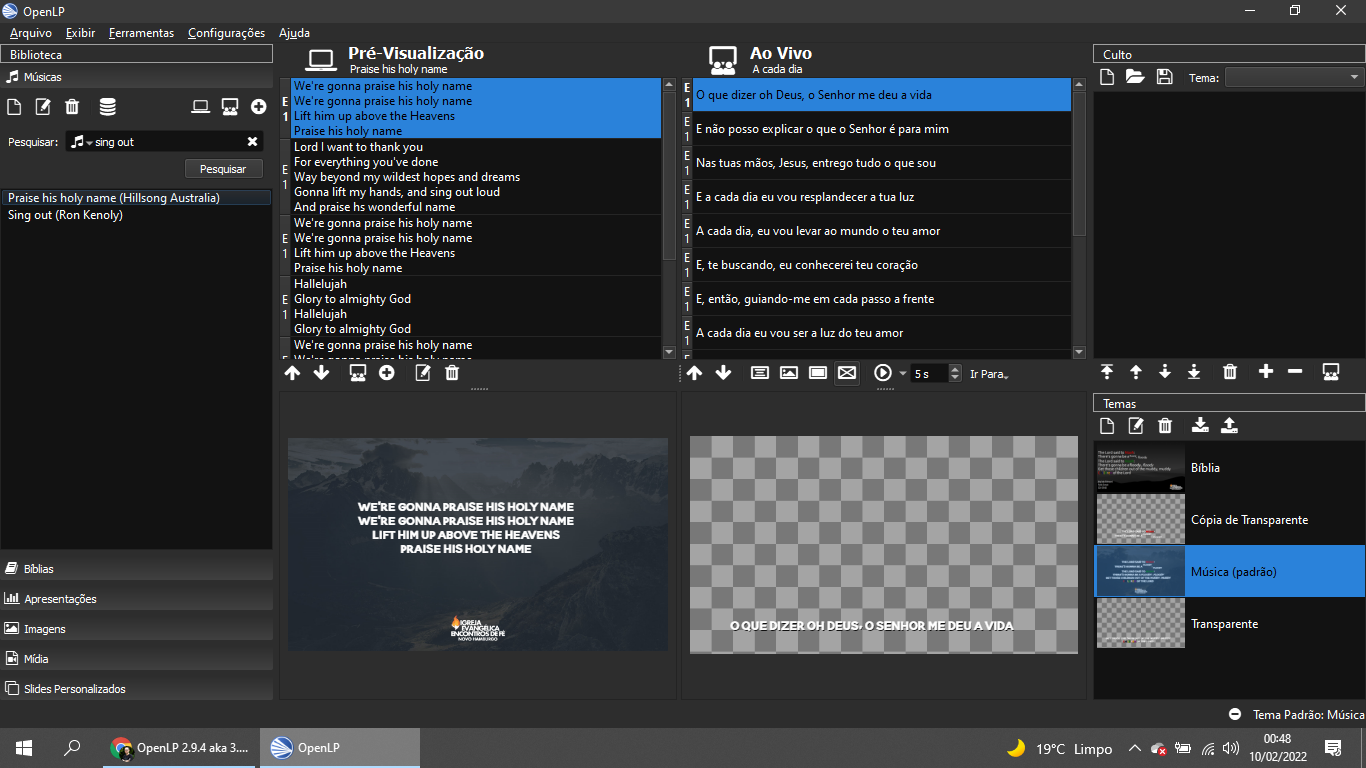Image resolution: width=1366 pixels, height=768 pixels.
Task: Select the Bíblia theme thumbnail
Action: coord(1140,467)
